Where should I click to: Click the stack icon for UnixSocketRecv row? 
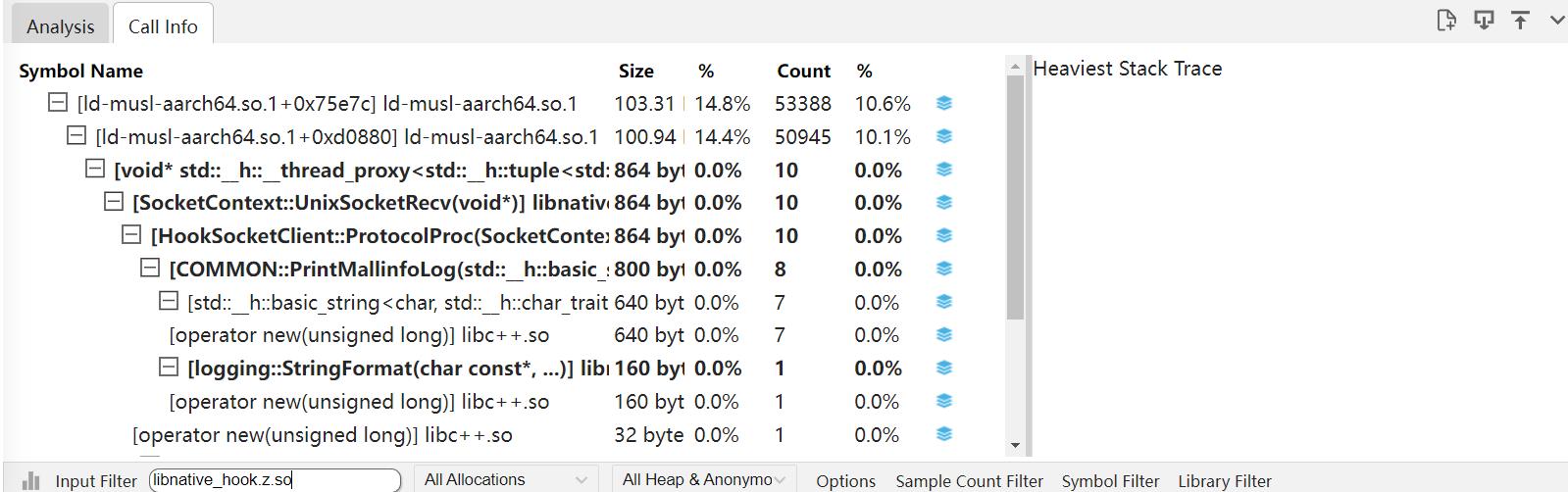tap(943, 203)
